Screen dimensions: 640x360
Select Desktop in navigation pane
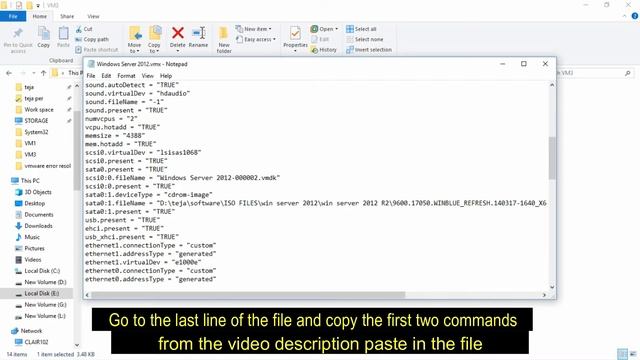tap(34, 203)
